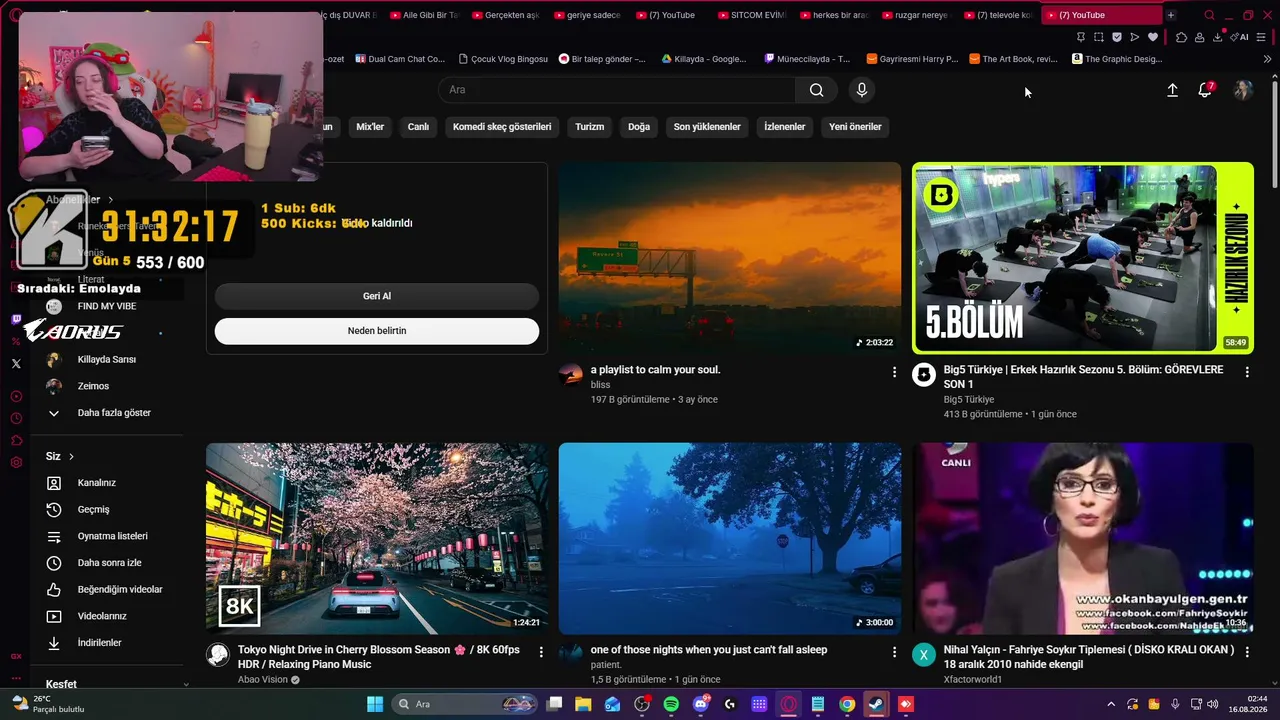Open options for 'one of those nights' video

pos(894,652)
